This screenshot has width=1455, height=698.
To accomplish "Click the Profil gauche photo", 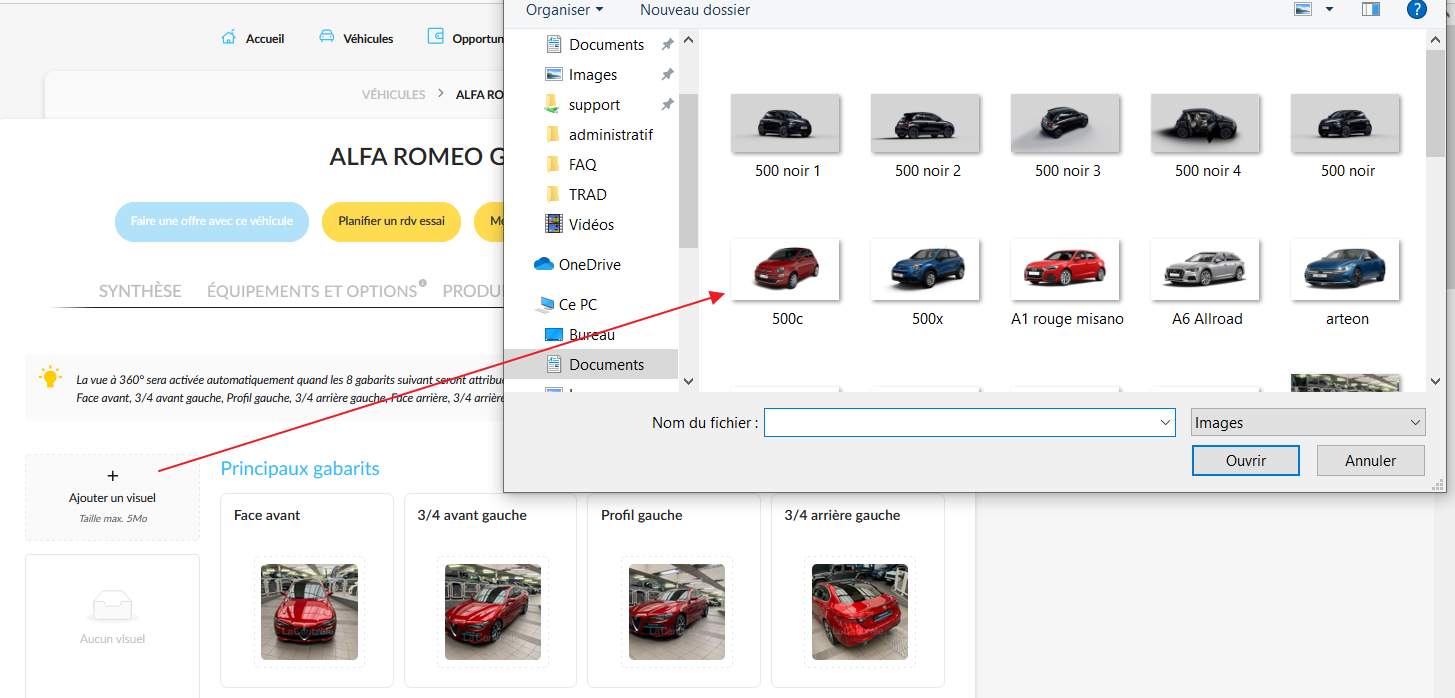I will pyautogui.click(x=677, y=612).
